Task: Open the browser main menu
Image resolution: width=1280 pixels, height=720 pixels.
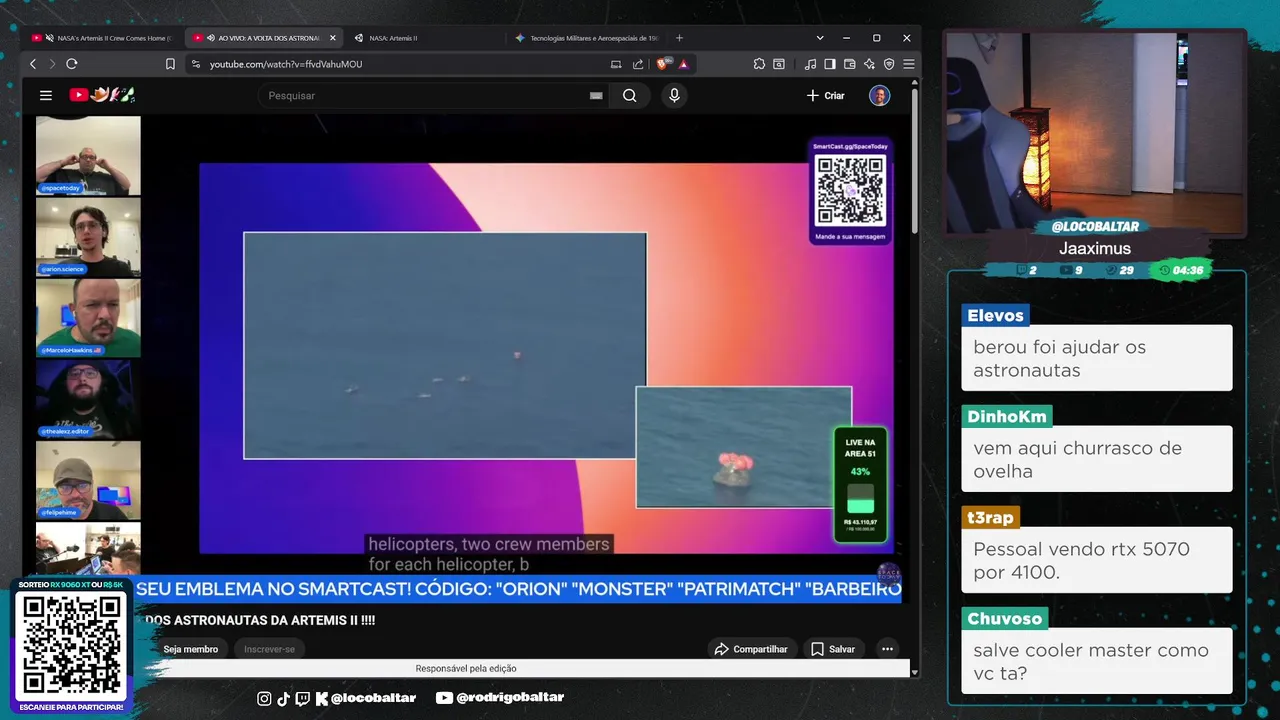Action: pyautogui.click(x=908, y=64)
